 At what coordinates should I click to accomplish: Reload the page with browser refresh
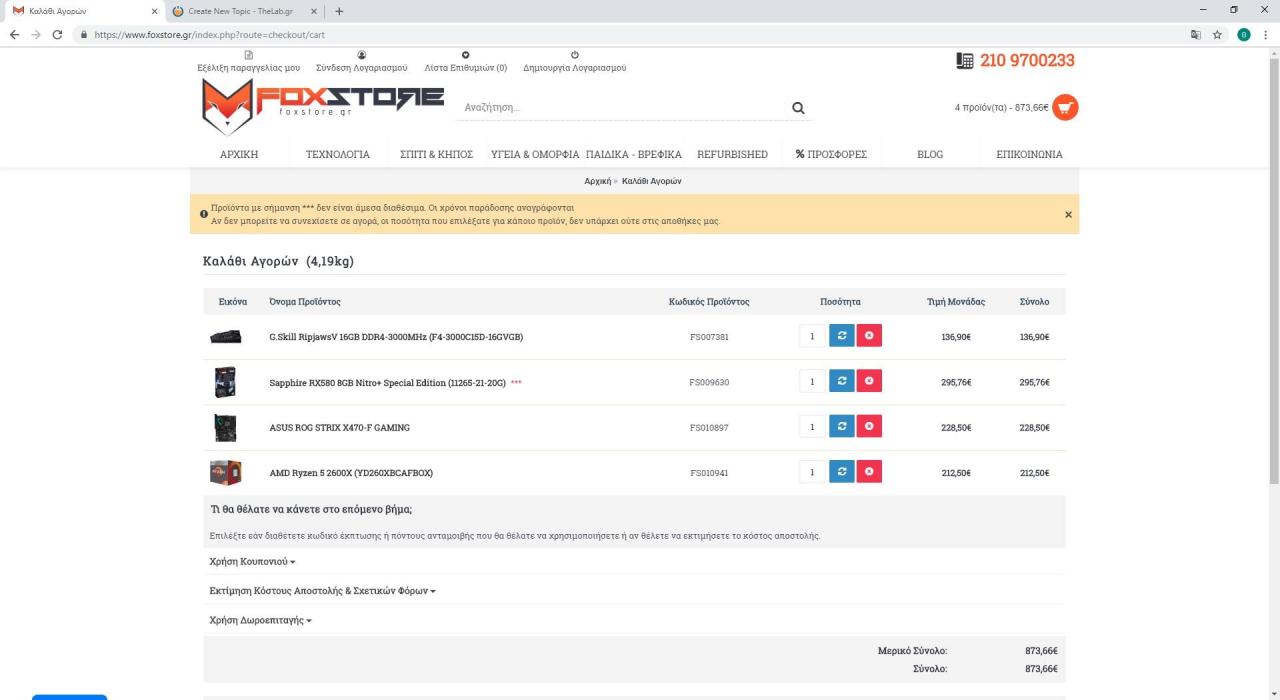point(58,34)
